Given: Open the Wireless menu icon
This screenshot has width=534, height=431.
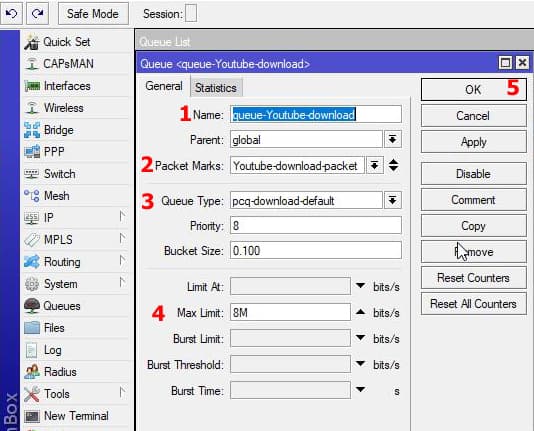Looking at the screenshot, I should [32, 108].
